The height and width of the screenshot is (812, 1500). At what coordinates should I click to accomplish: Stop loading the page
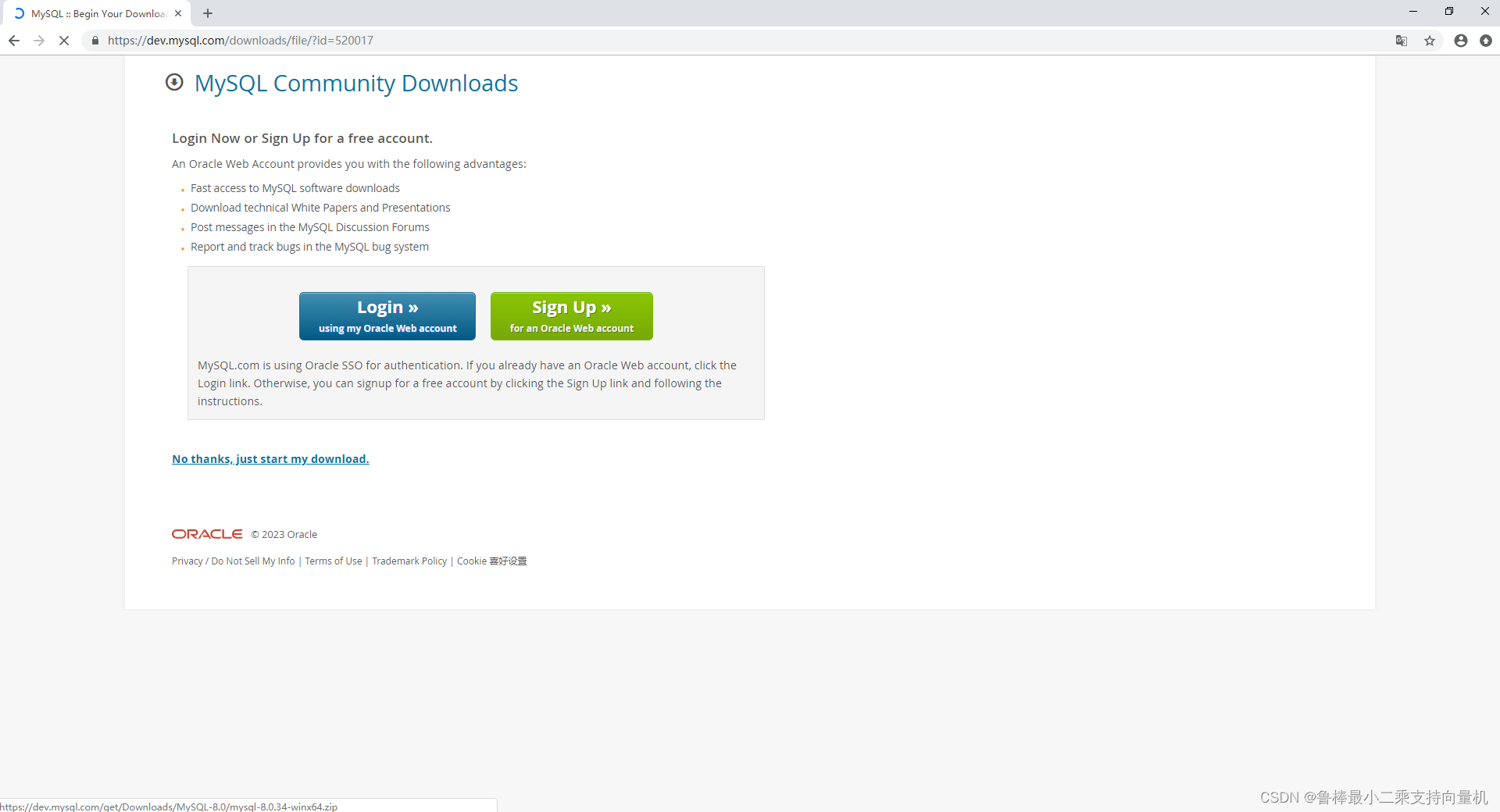[64, 41]
